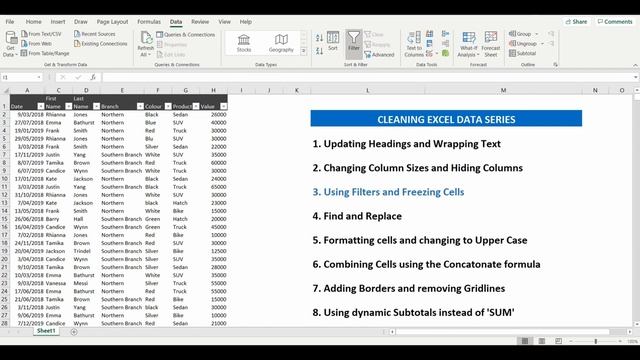Switch to Page Break Preview
The width and height of the screenshot is (640, 360).
click(x=558, y=341)
